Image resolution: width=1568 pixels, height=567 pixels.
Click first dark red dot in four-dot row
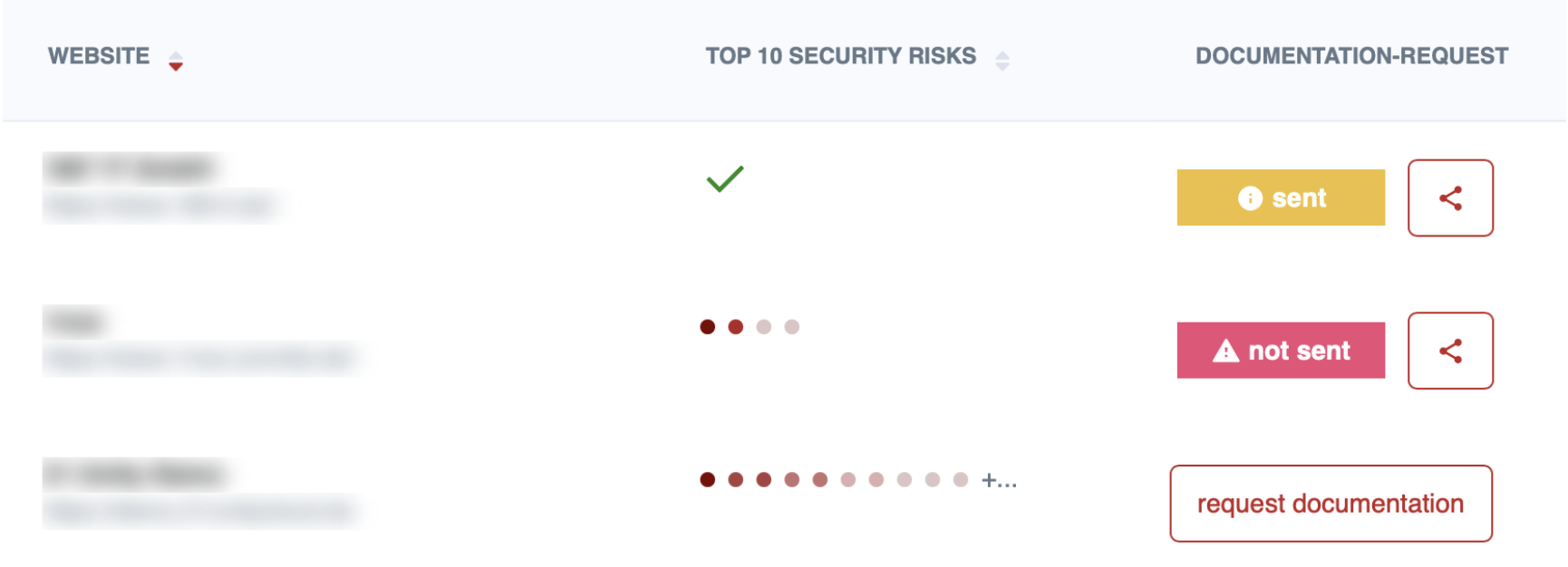point(708,327)
